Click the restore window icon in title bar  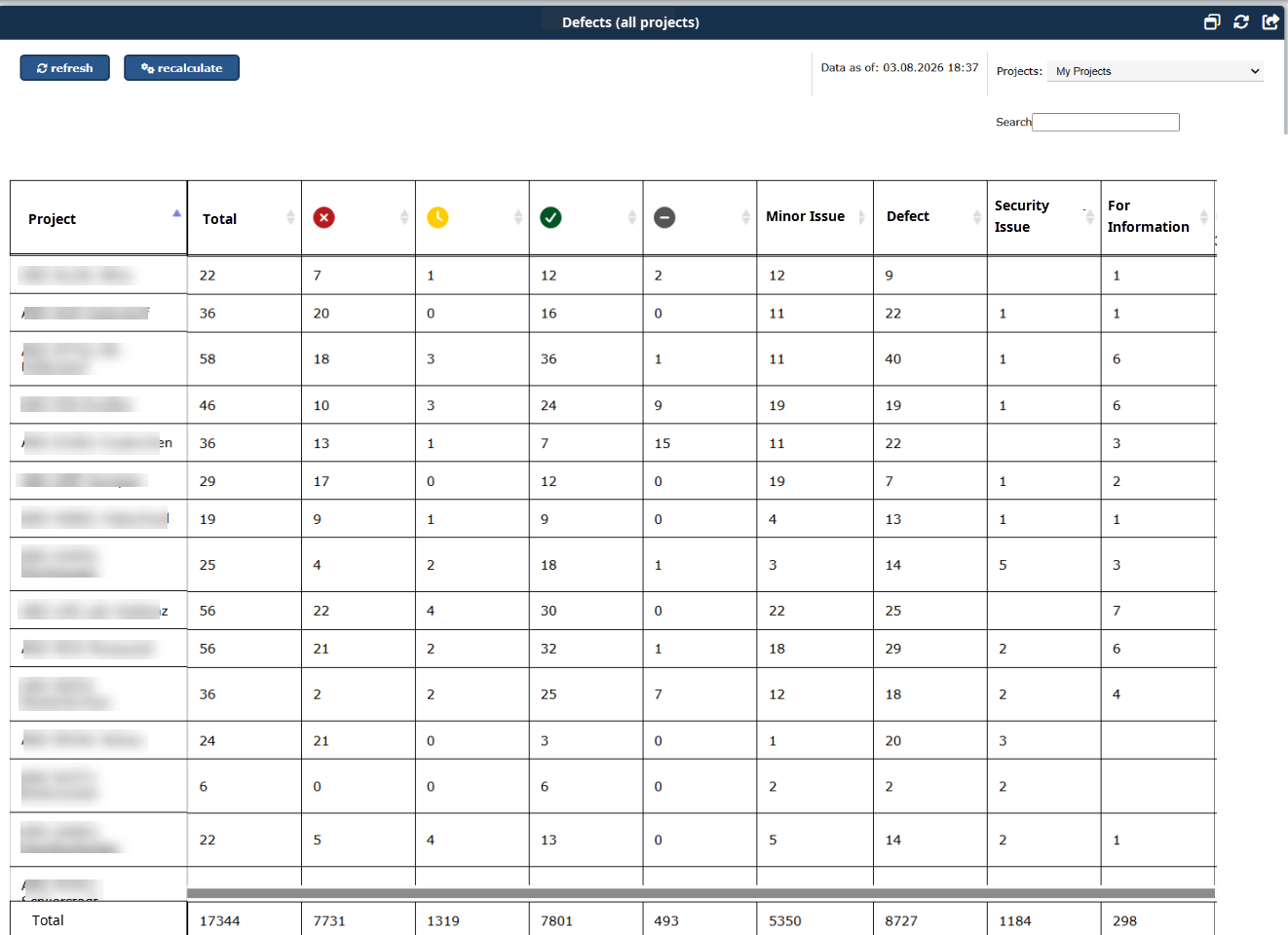(1212, 21)
